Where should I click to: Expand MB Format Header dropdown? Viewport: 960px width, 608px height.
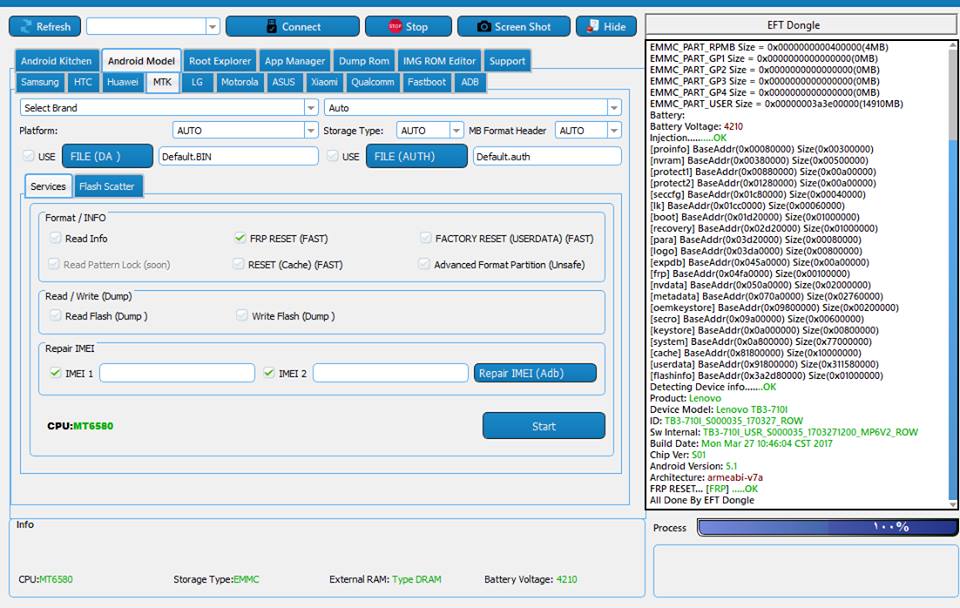[613, 130]
